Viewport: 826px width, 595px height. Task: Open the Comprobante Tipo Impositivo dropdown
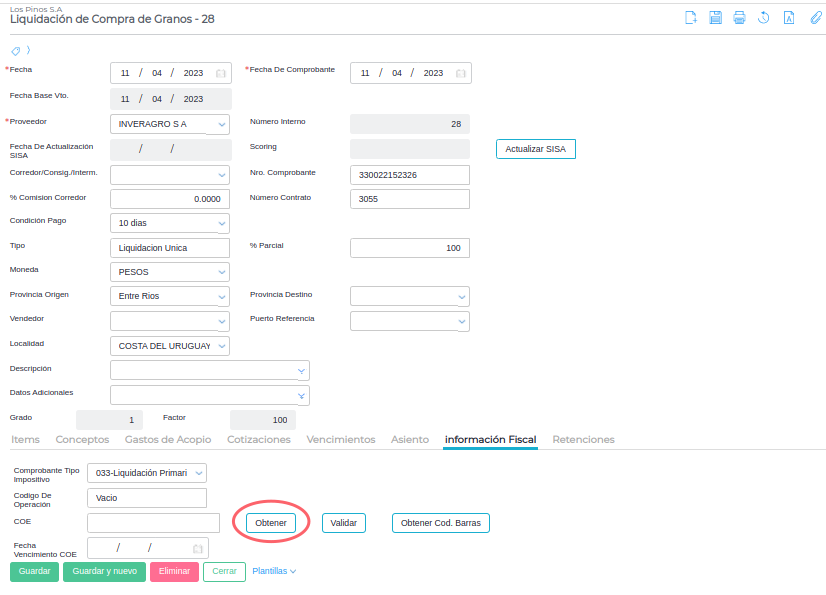[x=199, y=473]
